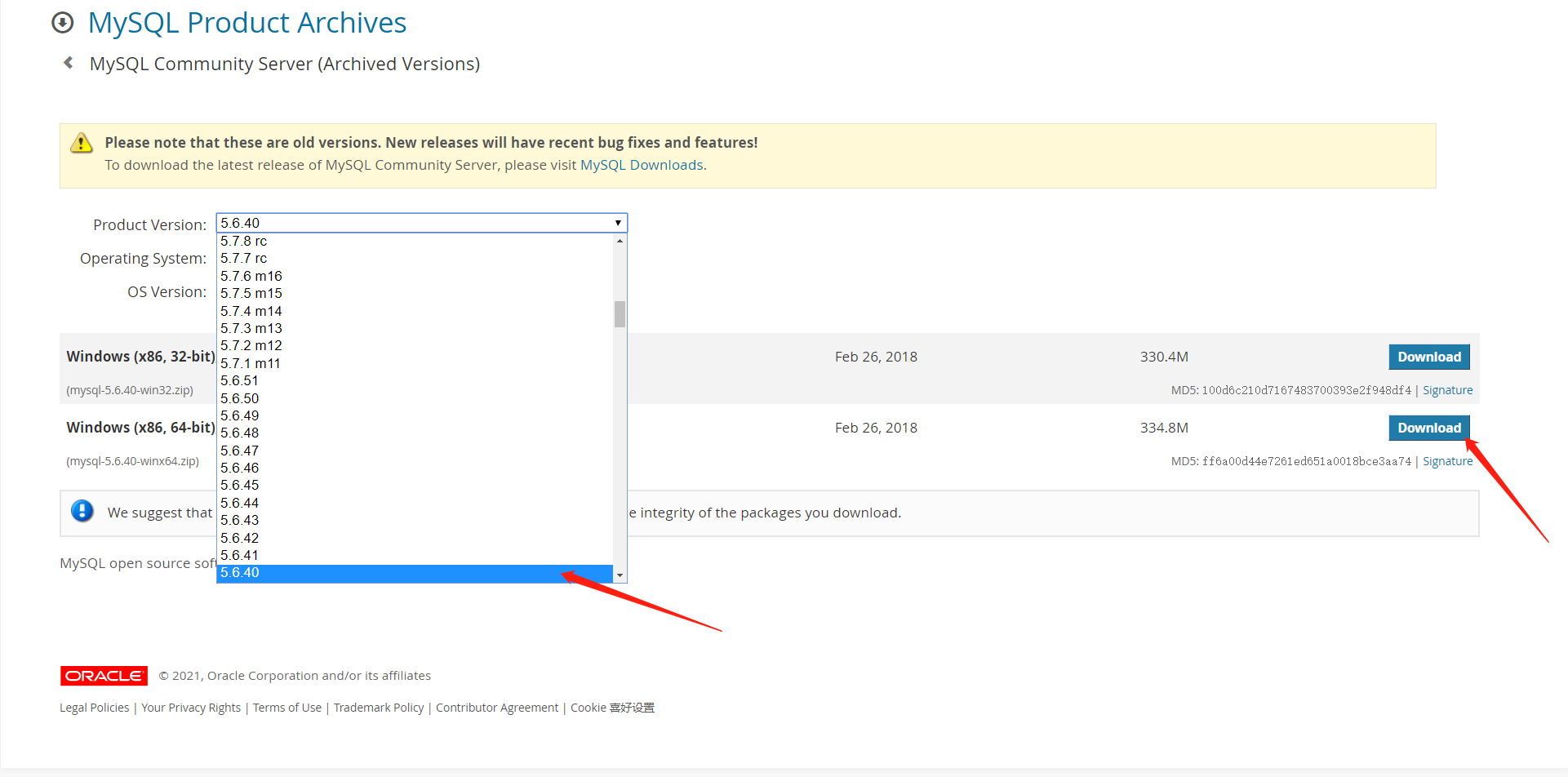The height and width of the screenshot is (777, 1568).
Task: Click Feb 26, 2018 date in 64-bit row
Action: 876,428
